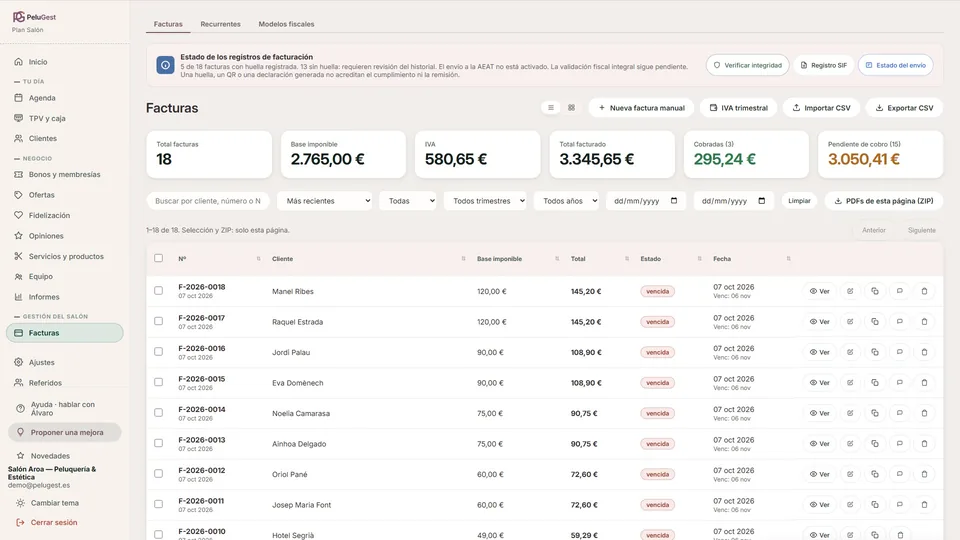The height and width of the screenshot is (540, 960).
Task: Sort by Base imponible column icon
Action: click(x=557, y=259)
